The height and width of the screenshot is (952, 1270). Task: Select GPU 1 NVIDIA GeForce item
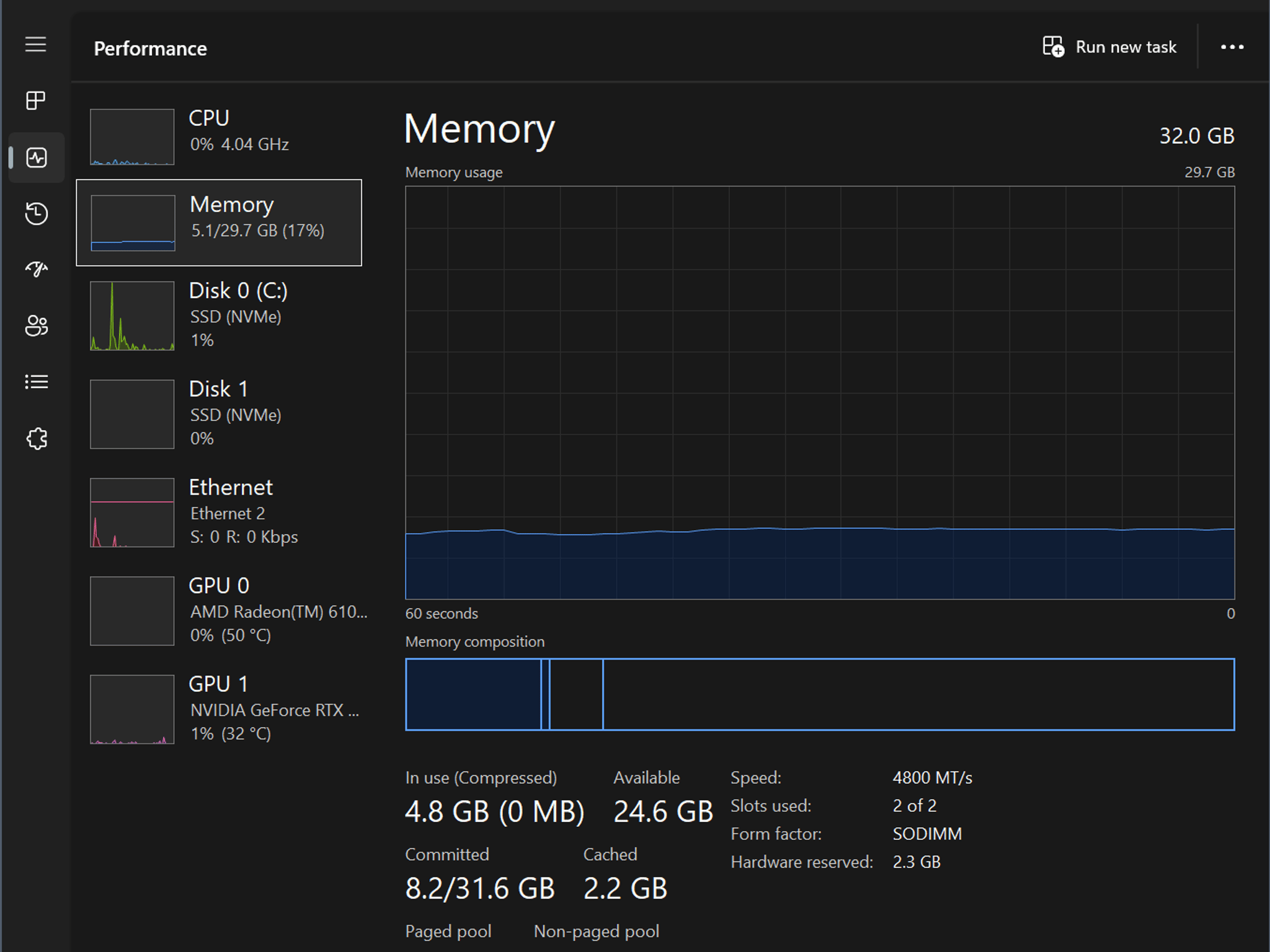(x=219, y=709)
